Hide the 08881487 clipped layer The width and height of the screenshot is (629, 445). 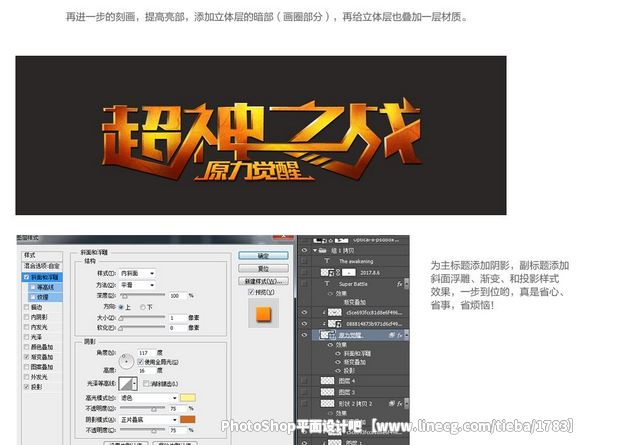pos(304,323)
